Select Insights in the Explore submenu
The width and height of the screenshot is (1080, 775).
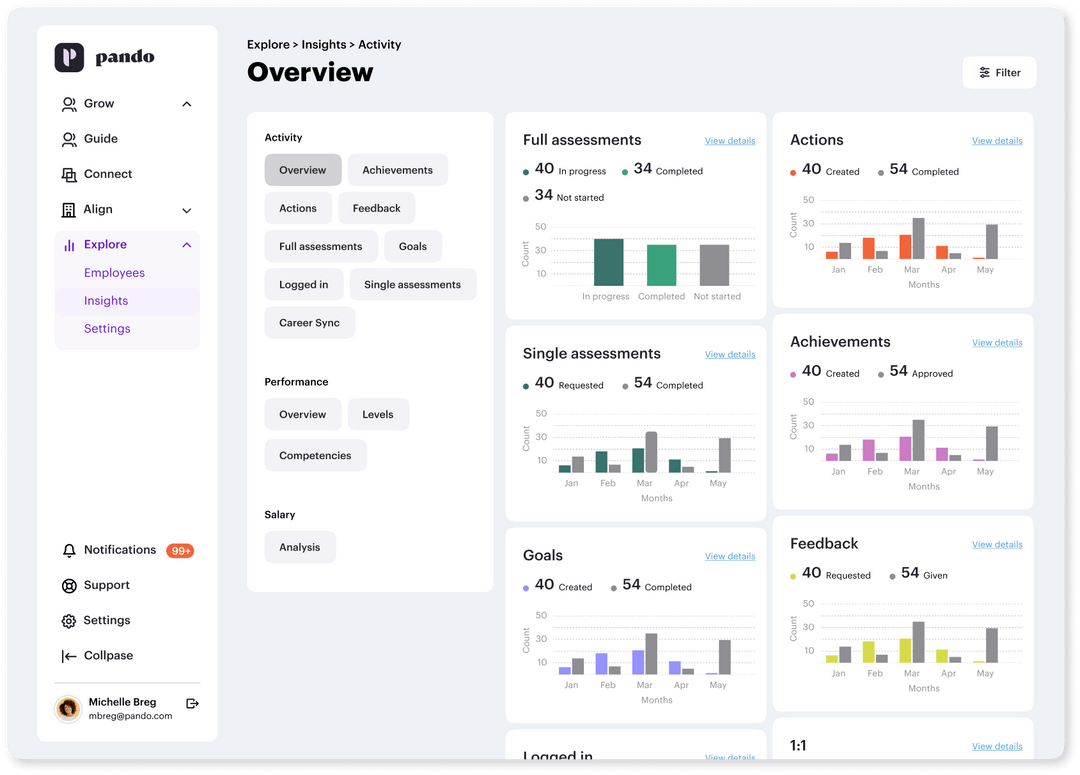(x=106, y=300)
